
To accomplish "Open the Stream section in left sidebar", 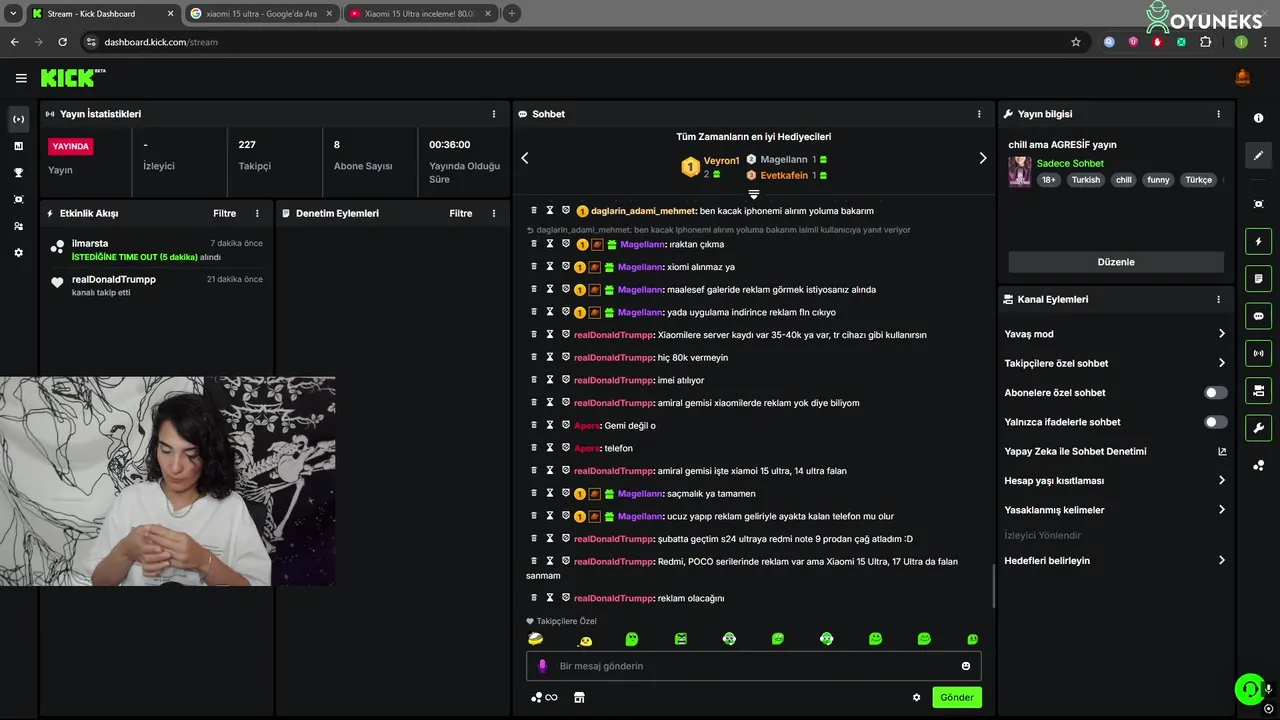I will [18, 119].
